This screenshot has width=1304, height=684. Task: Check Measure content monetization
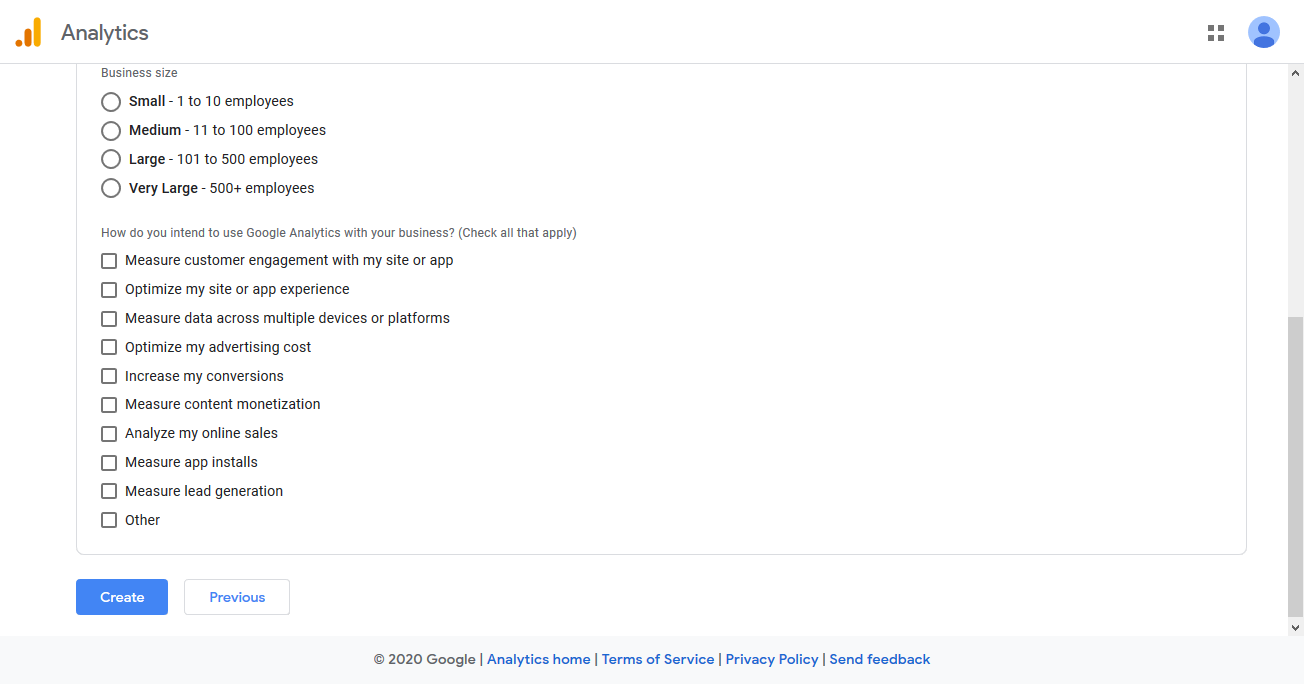pyautogui.click(x=109, y=404)
